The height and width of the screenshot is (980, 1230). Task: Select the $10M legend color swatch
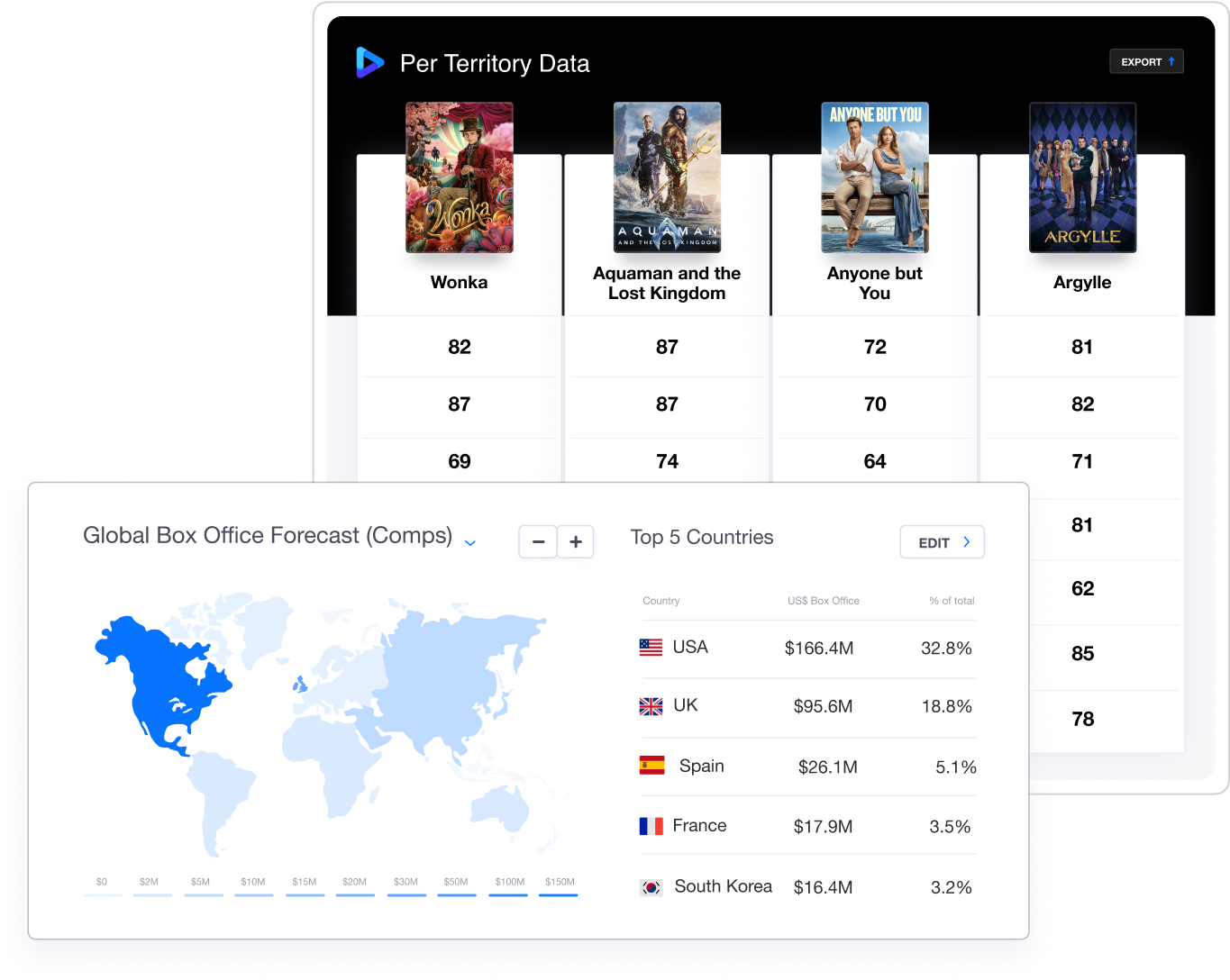click(253, 894)
